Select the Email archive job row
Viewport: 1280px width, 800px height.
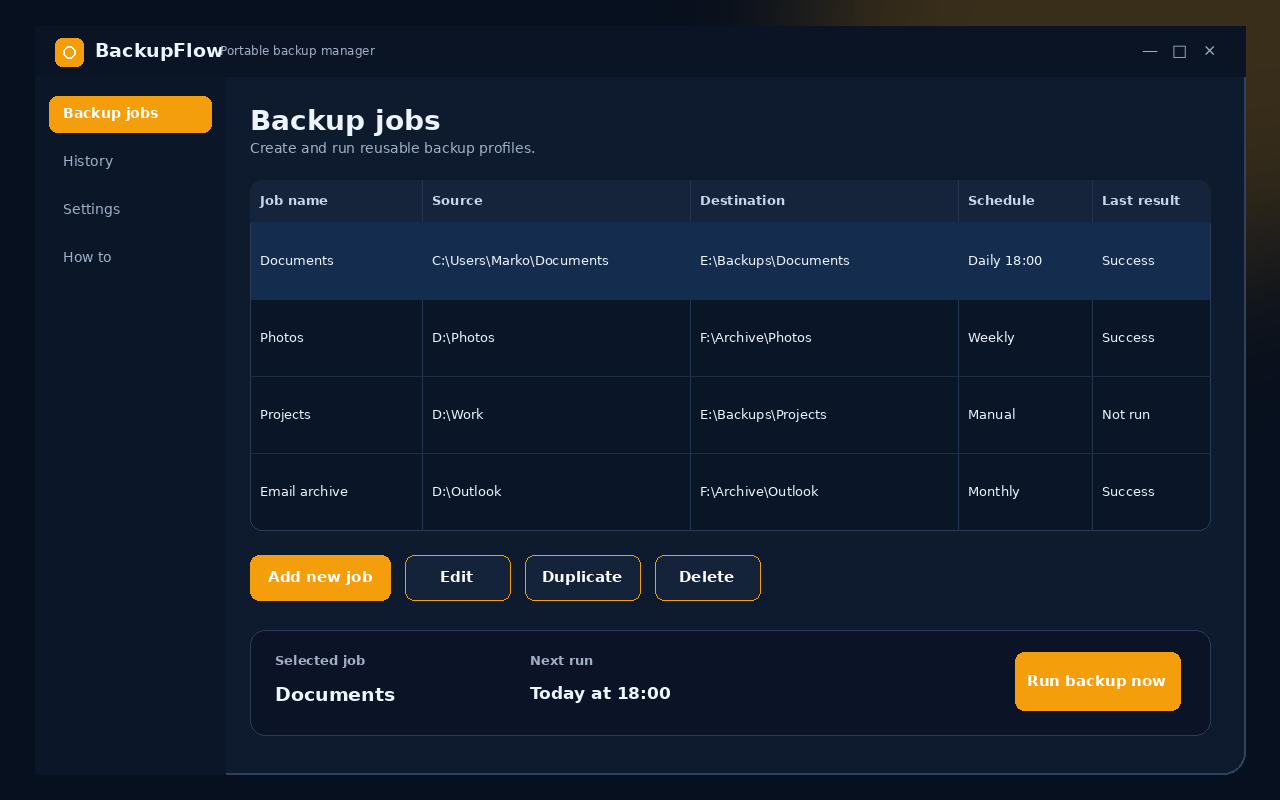tap(730, 492)
